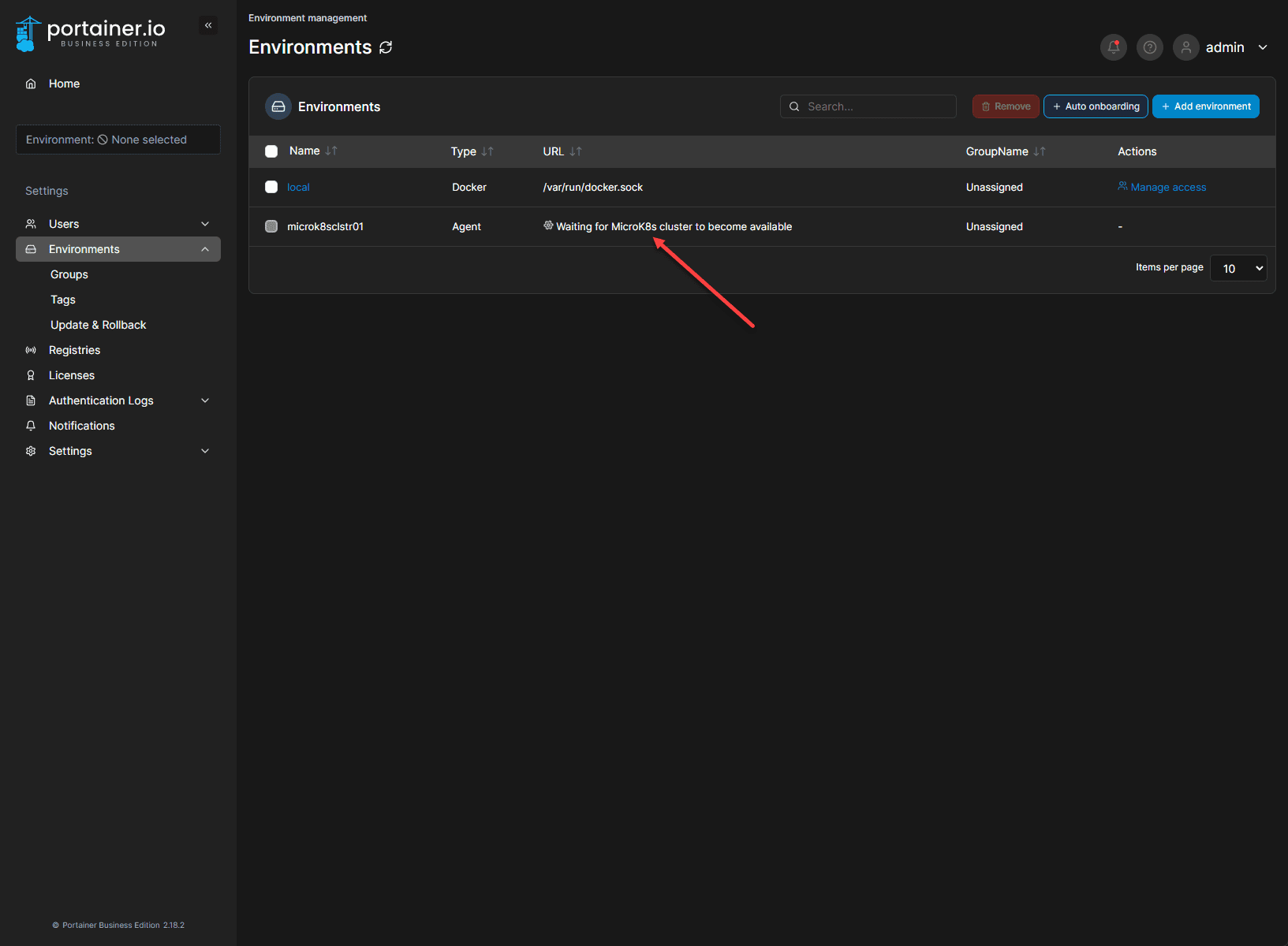Click the Add environment button
Image resolution: width=1288 pixels, height=946 pixels.
coord(1205,106)
